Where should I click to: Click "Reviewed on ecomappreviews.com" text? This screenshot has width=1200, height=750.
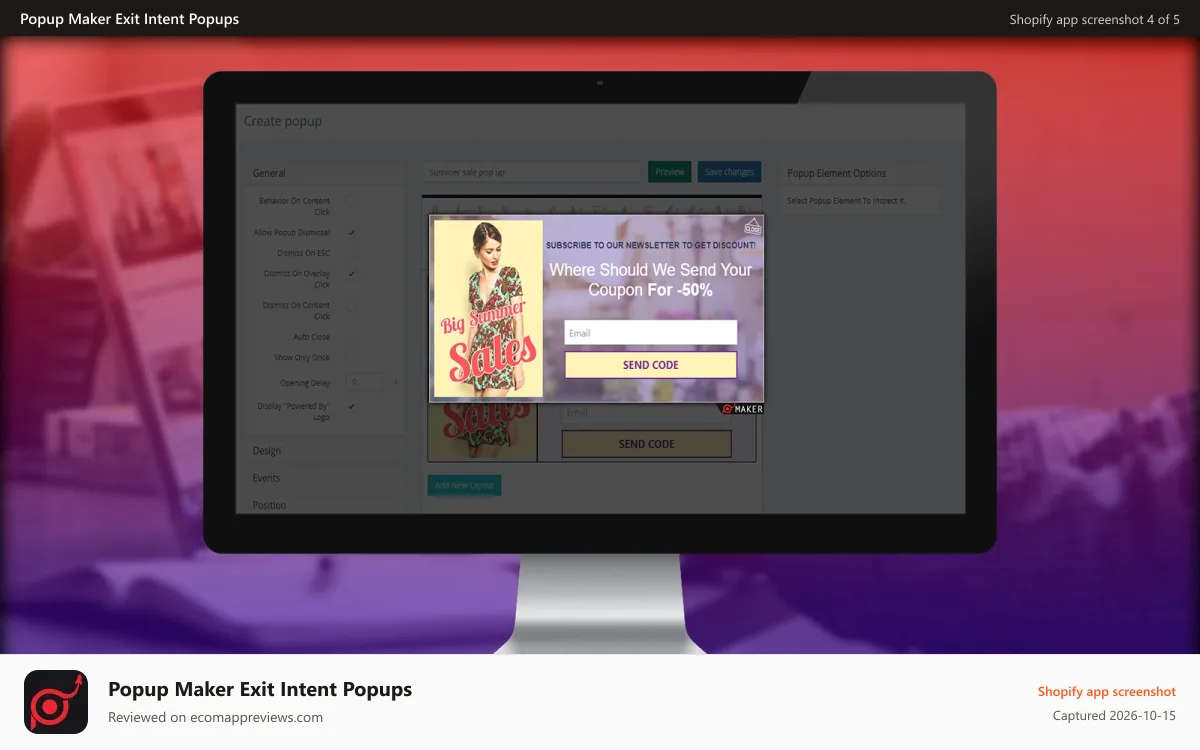(x=216, y=717)
